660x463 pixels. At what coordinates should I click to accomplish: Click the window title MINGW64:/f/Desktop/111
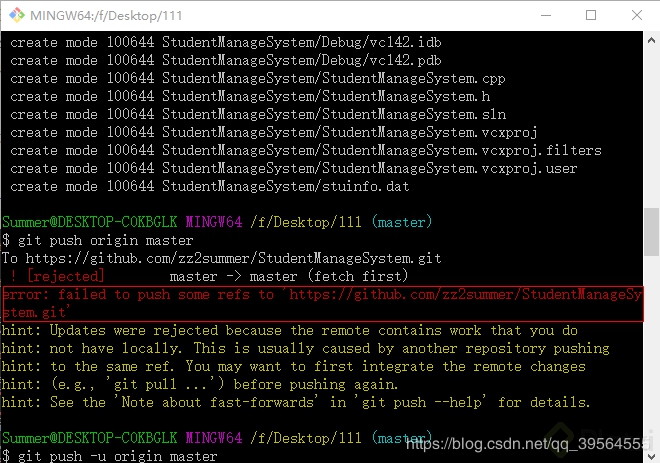click(x=106, y=16)
